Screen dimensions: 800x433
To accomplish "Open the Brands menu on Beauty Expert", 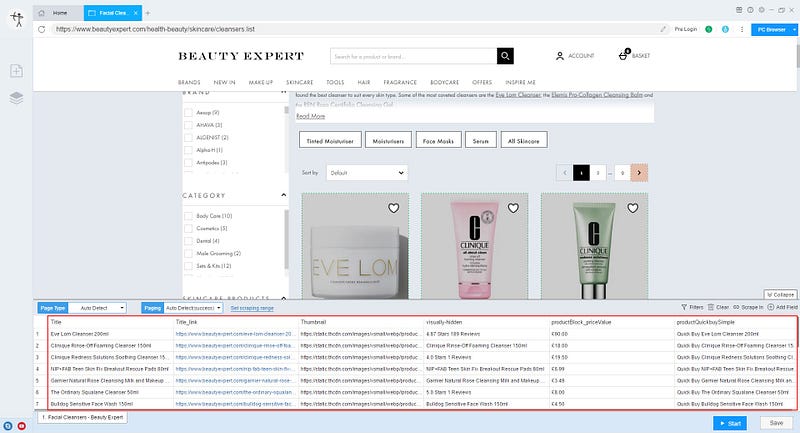I will point(189,82).
